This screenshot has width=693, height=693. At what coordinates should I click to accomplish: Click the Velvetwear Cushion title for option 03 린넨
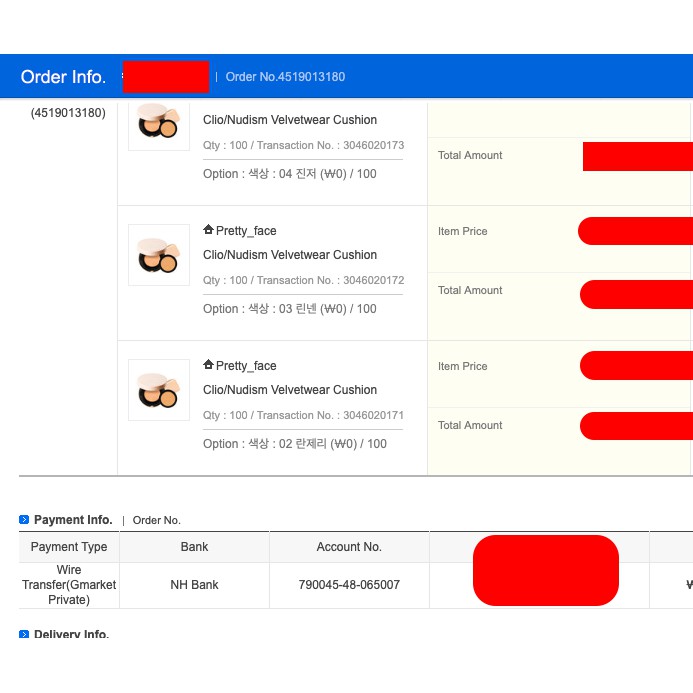point(290,255)
